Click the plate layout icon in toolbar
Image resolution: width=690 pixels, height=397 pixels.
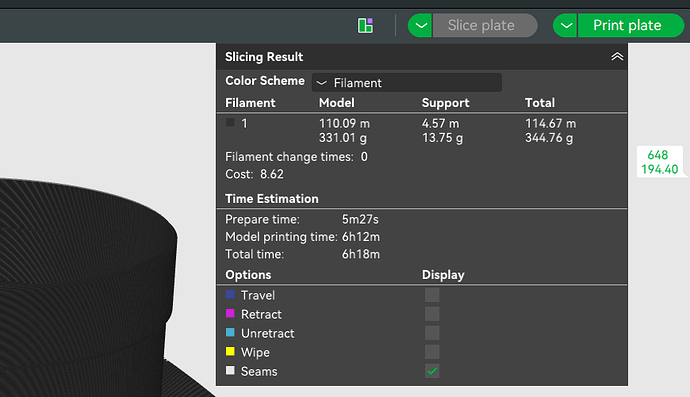click(x=365, y=26)
